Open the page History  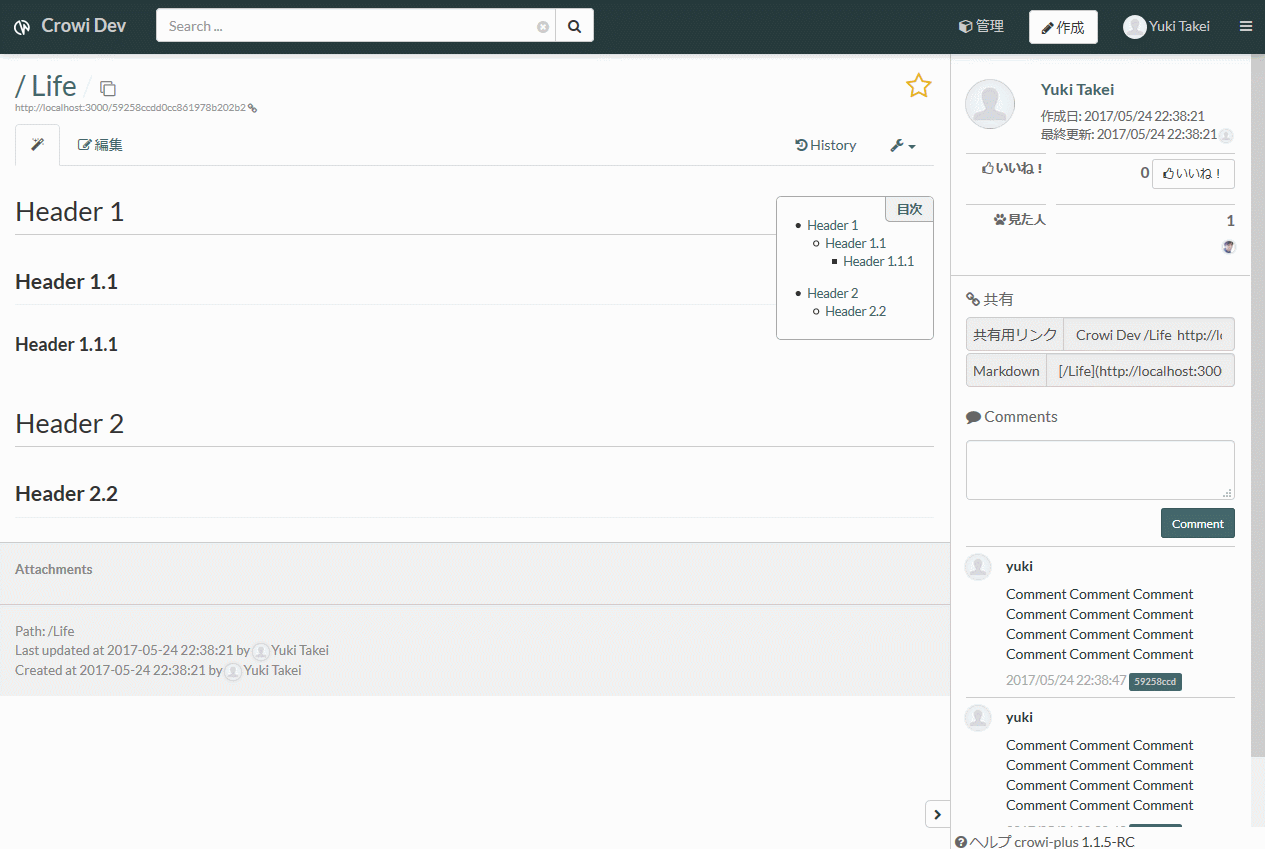tap(826, 145)
